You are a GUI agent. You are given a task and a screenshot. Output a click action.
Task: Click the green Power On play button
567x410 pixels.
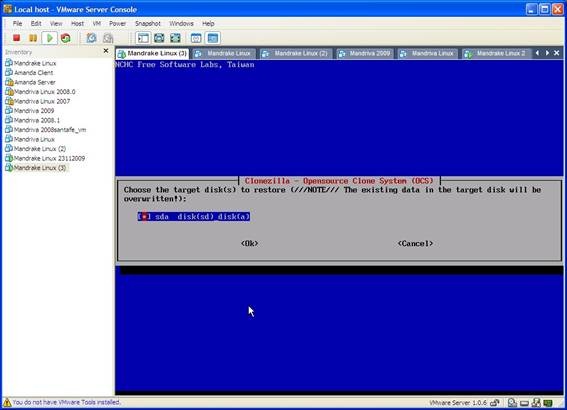[50, 38]
